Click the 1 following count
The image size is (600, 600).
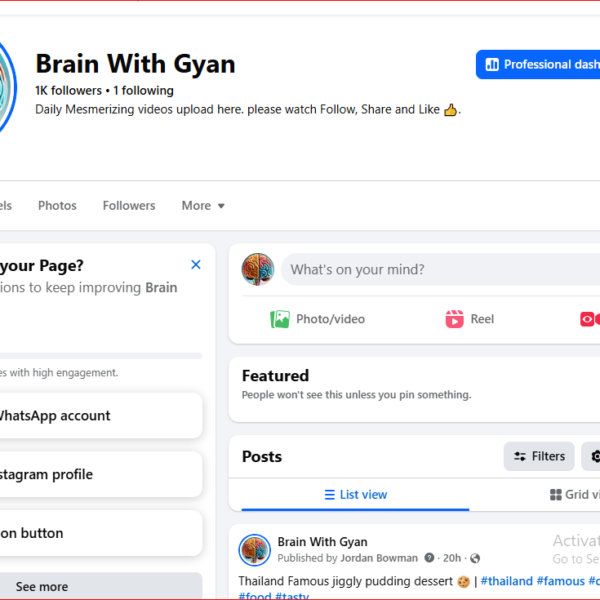(x=143, y=91)
